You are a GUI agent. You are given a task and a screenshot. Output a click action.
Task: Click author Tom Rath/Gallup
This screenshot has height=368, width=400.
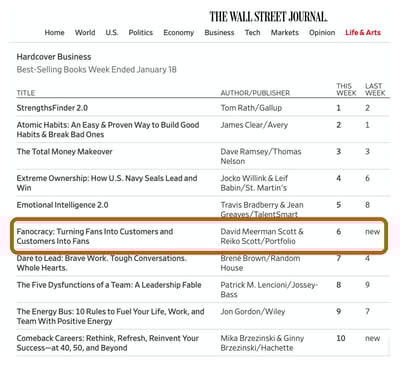click(x=251, y=108)
